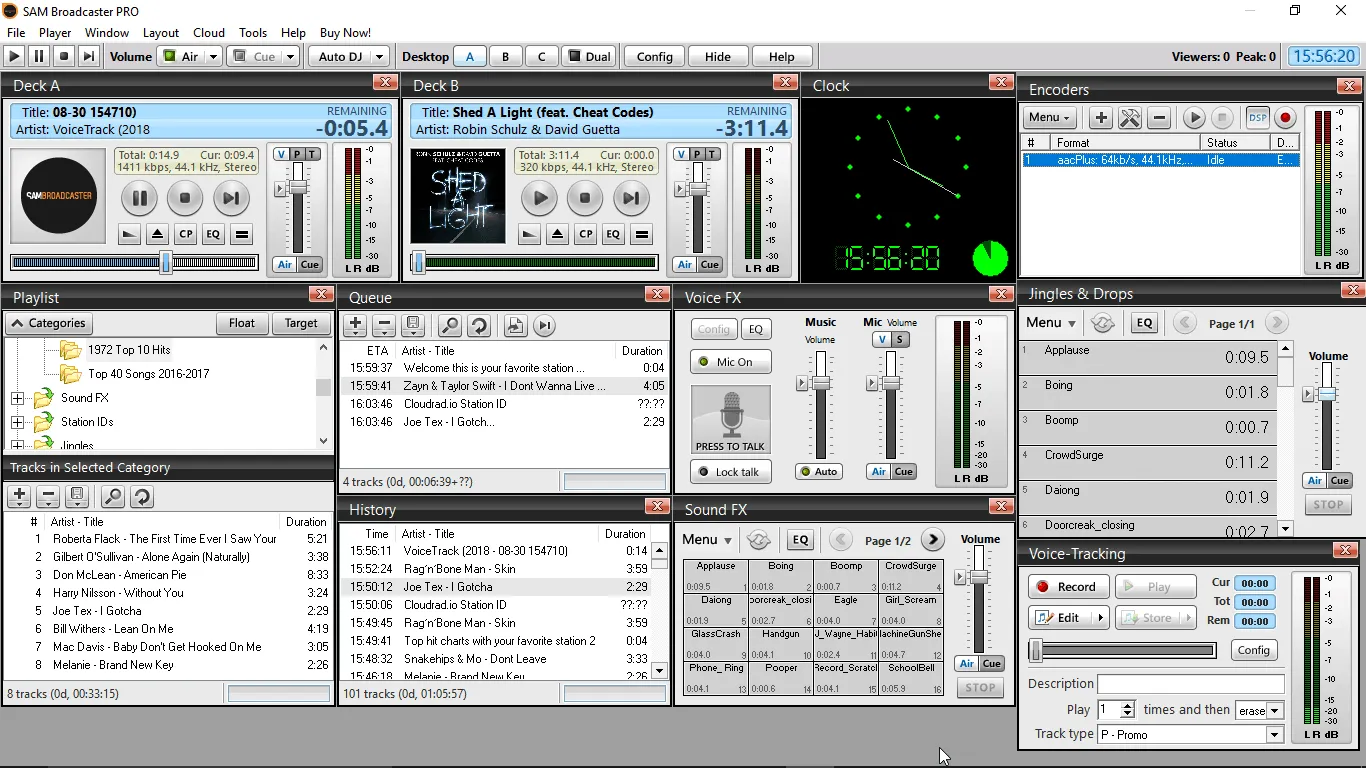Open the EQ for Deck B

[613, 234]
